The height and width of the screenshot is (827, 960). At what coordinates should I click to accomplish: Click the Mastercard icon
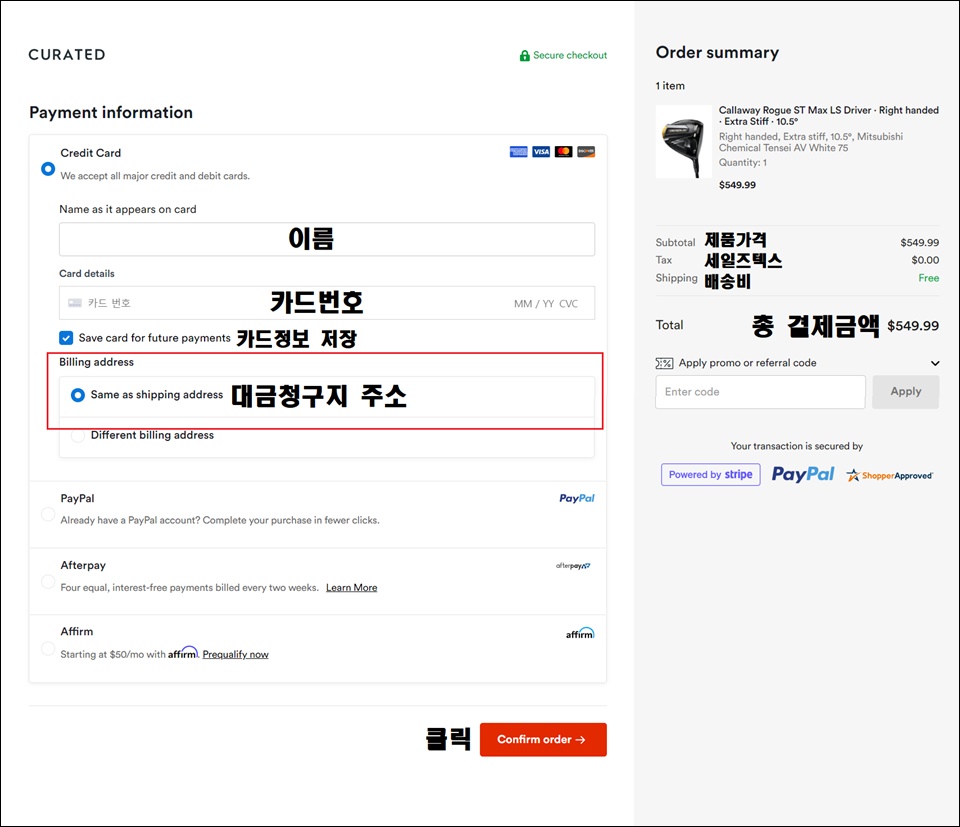pyautogui.click(x=563, y=152)
